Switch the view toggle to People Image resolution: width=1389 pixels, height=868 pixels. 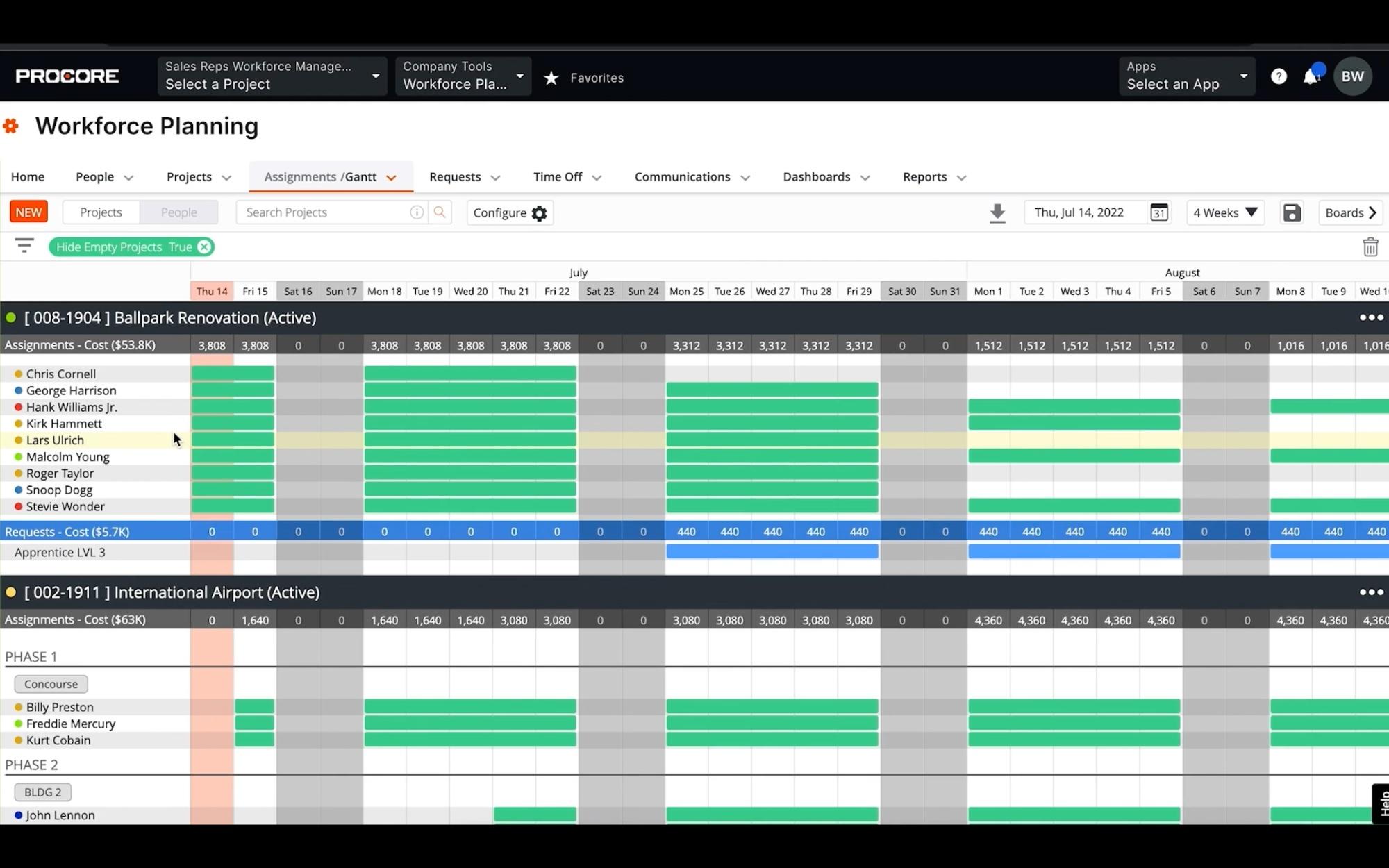pyautogui.click(x=178, y=212)
